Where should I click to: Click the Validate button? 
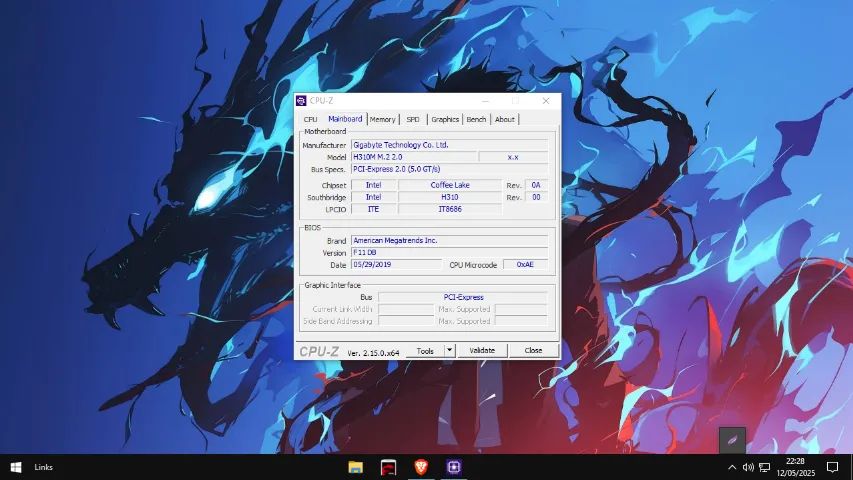coord(482,350)
